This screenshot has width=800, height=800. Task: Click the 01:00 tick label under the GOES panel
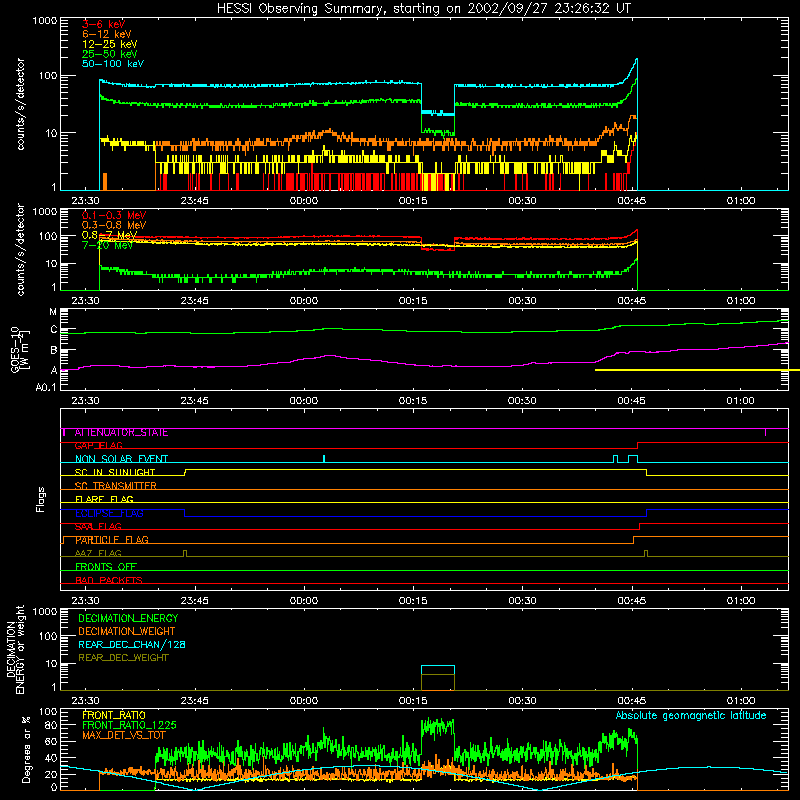click(x=740, y=401)
